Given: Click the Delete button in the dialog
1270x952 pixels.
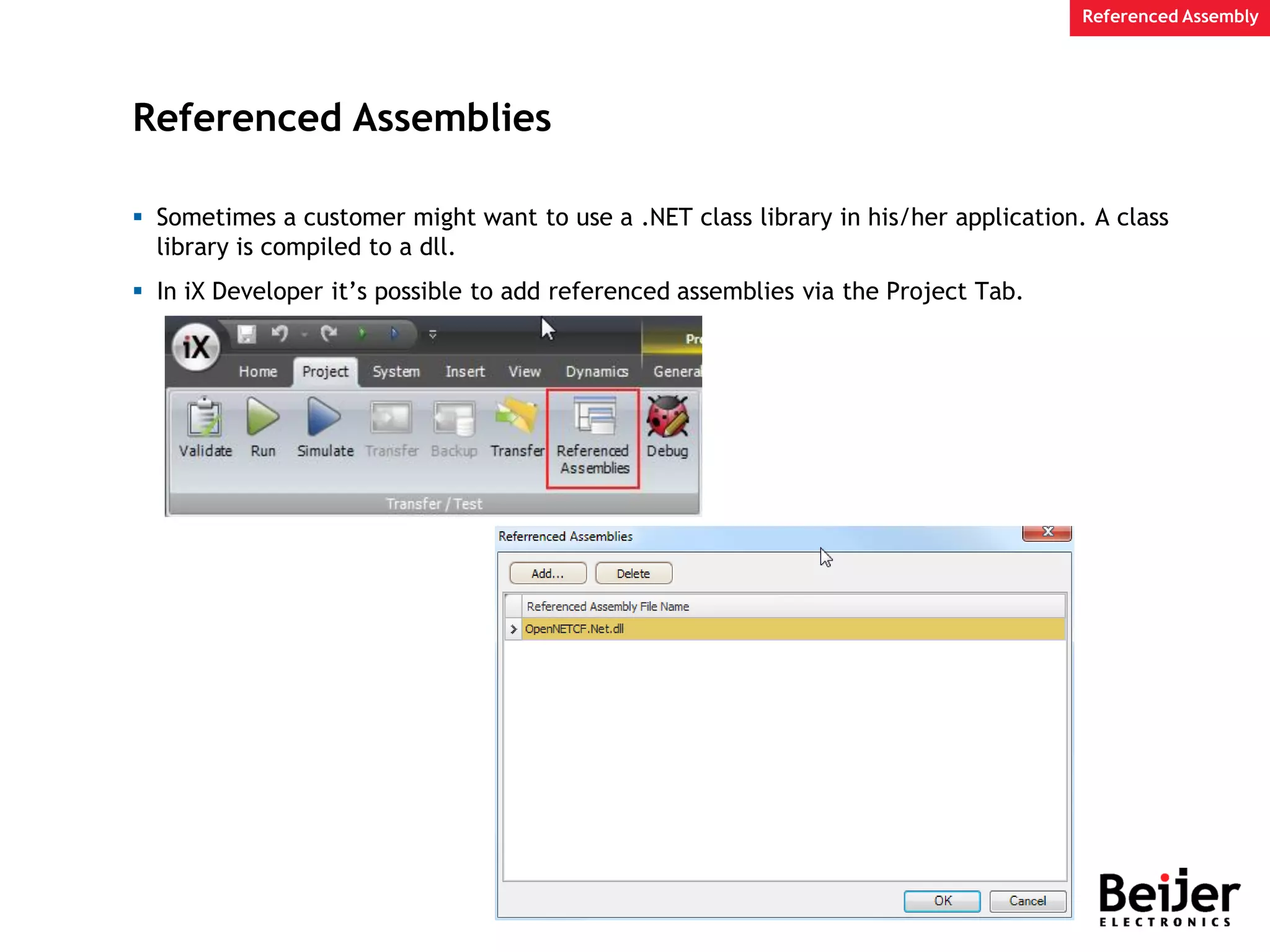Looking at the screenshot, I should coord(633,573).
